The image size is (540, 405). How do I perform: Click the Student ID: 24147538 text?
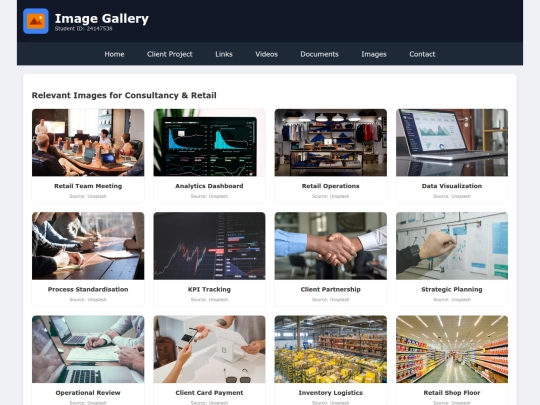[x=83, y=29]
